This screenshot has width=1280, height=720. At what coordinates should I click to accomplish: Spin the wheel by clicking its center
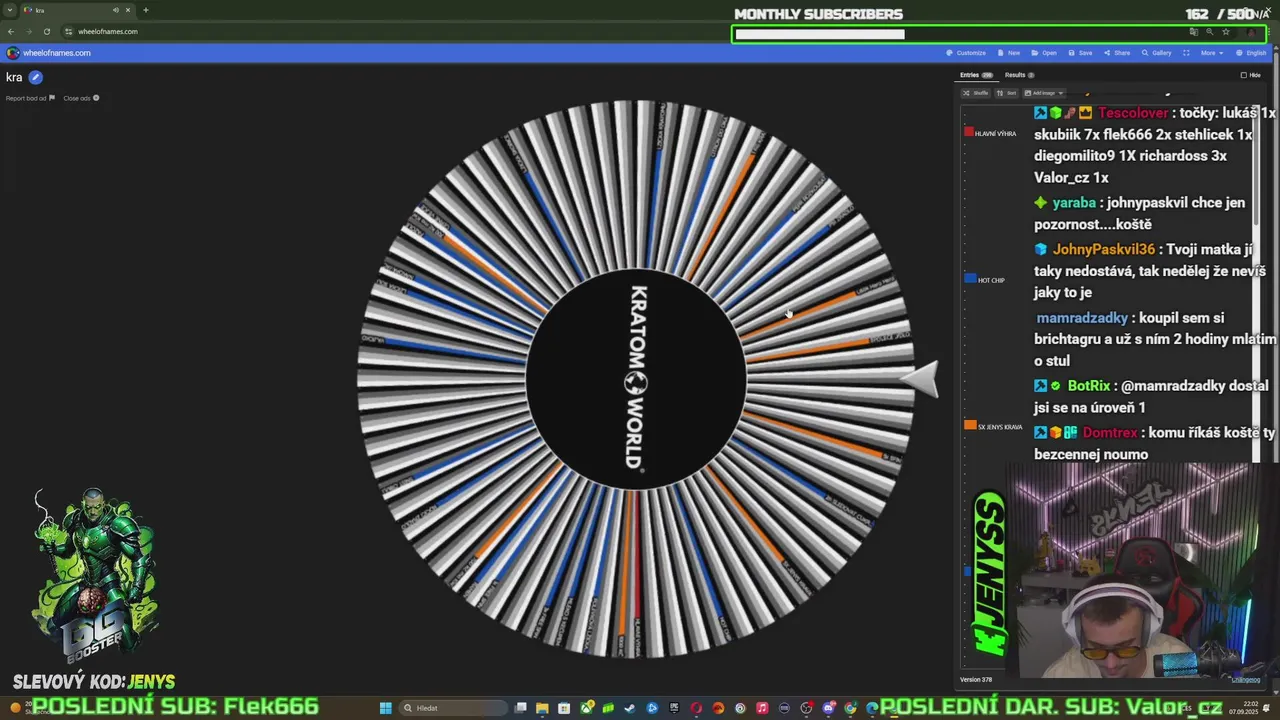(x=636, y=380)
